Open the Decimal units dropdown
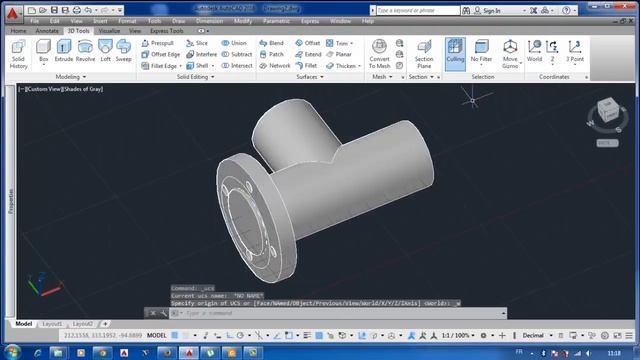The height and width of the screenshot is (360, 640). [551, 336]
